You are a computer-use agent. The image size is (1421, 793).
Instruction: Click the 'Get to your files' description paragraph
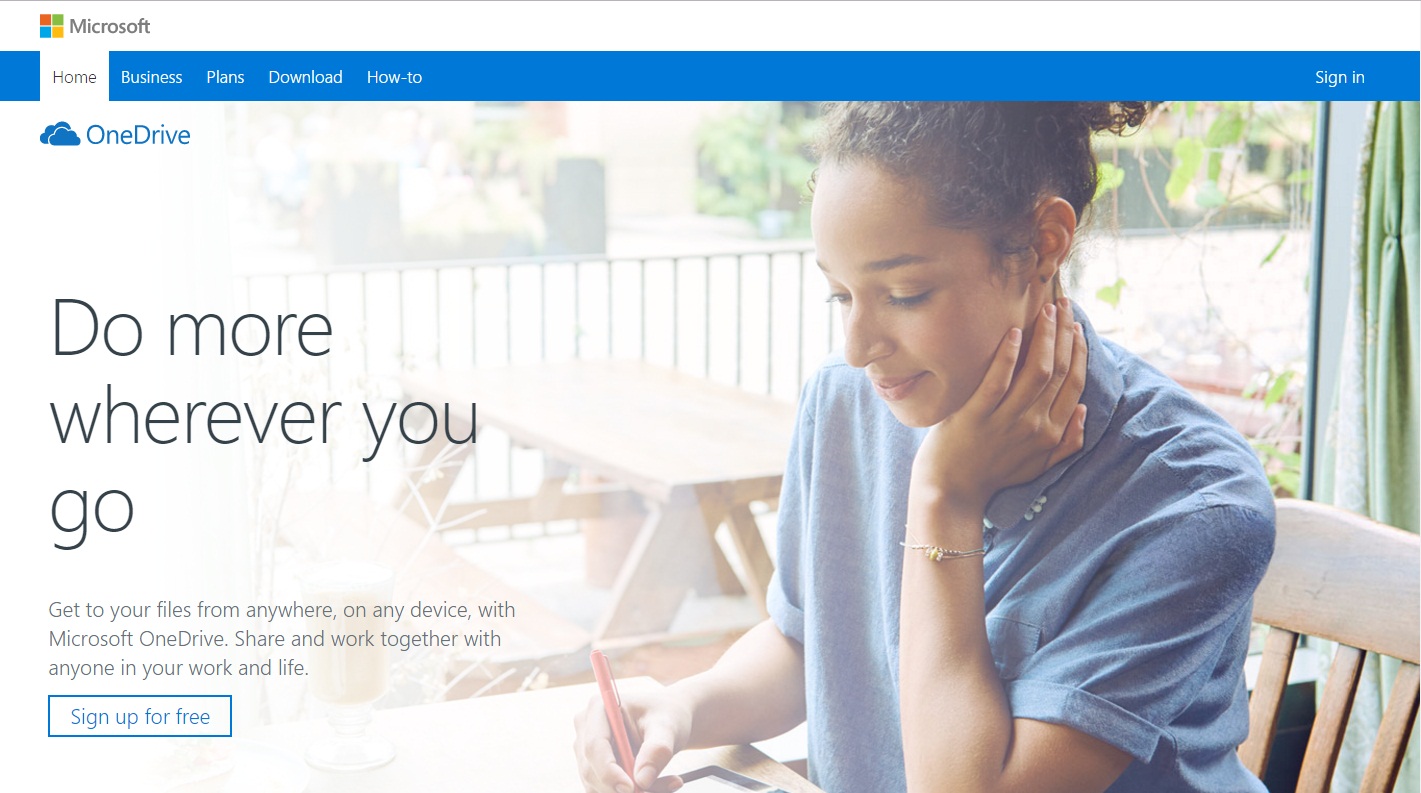pyautogui.click(x=282, y=638)
